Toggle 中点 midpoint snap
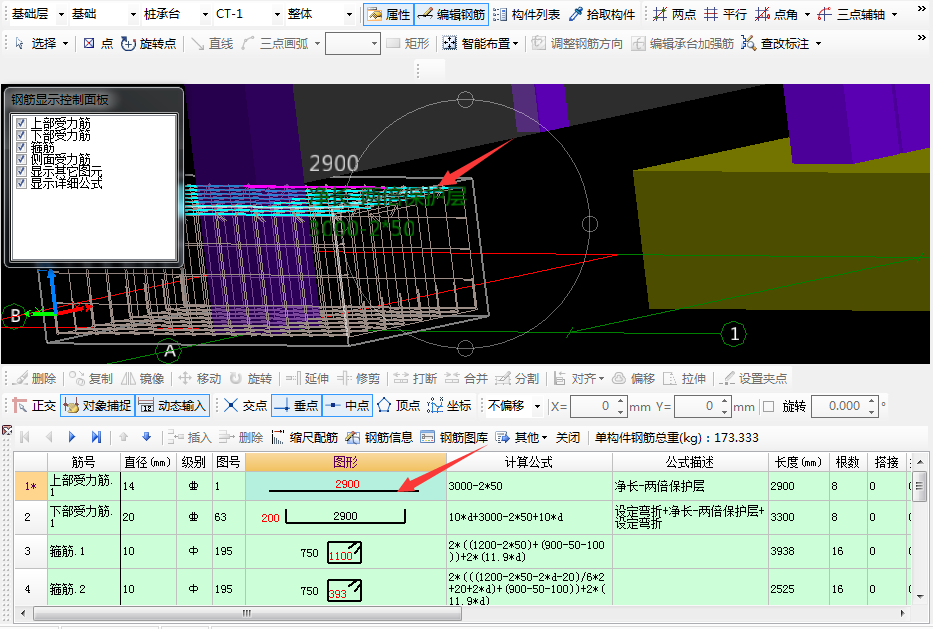The height and width of the screenshot is (629, 933). point(347,406)
